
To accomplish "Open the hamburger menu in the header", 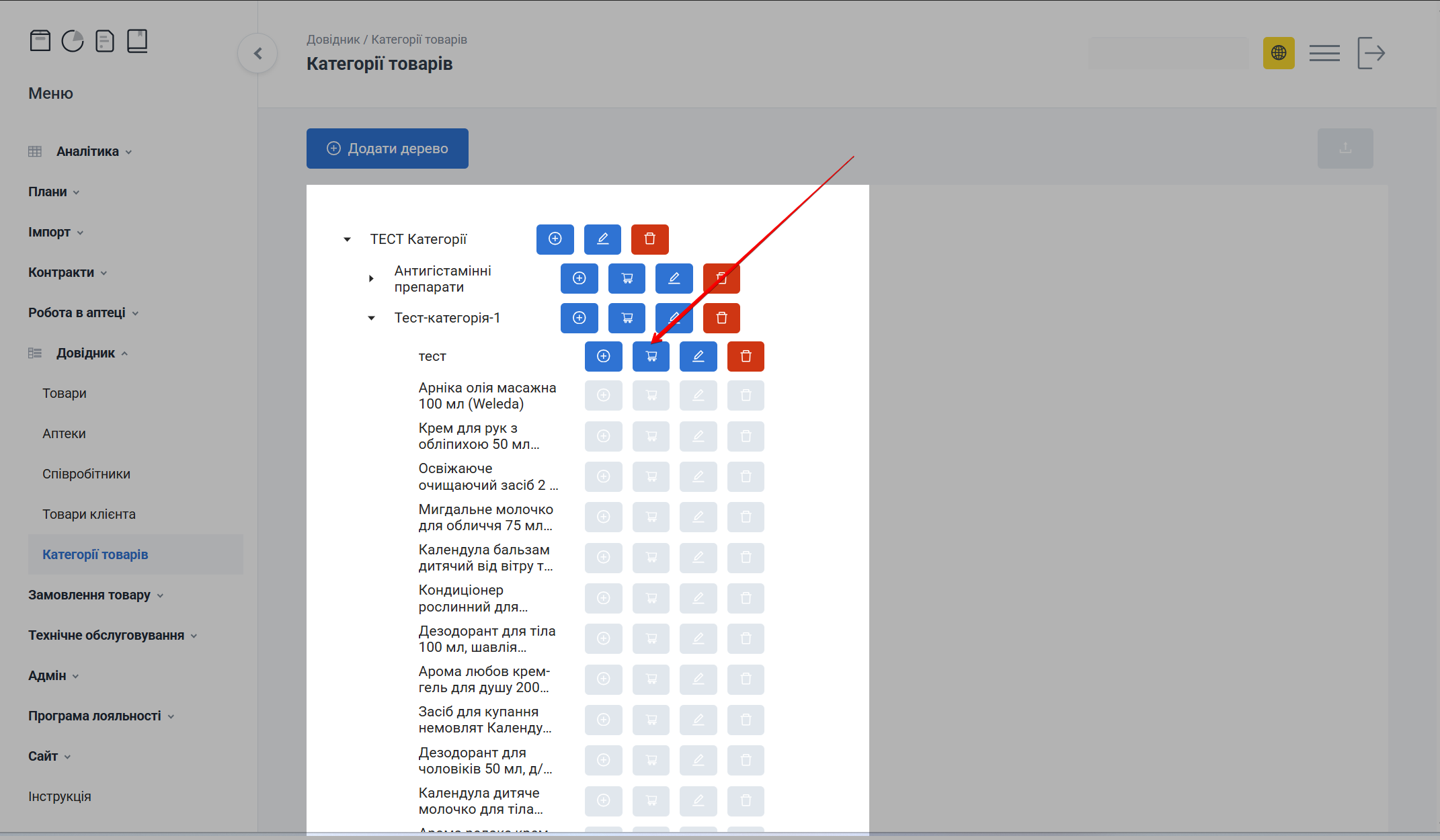I will [1324, 53].
